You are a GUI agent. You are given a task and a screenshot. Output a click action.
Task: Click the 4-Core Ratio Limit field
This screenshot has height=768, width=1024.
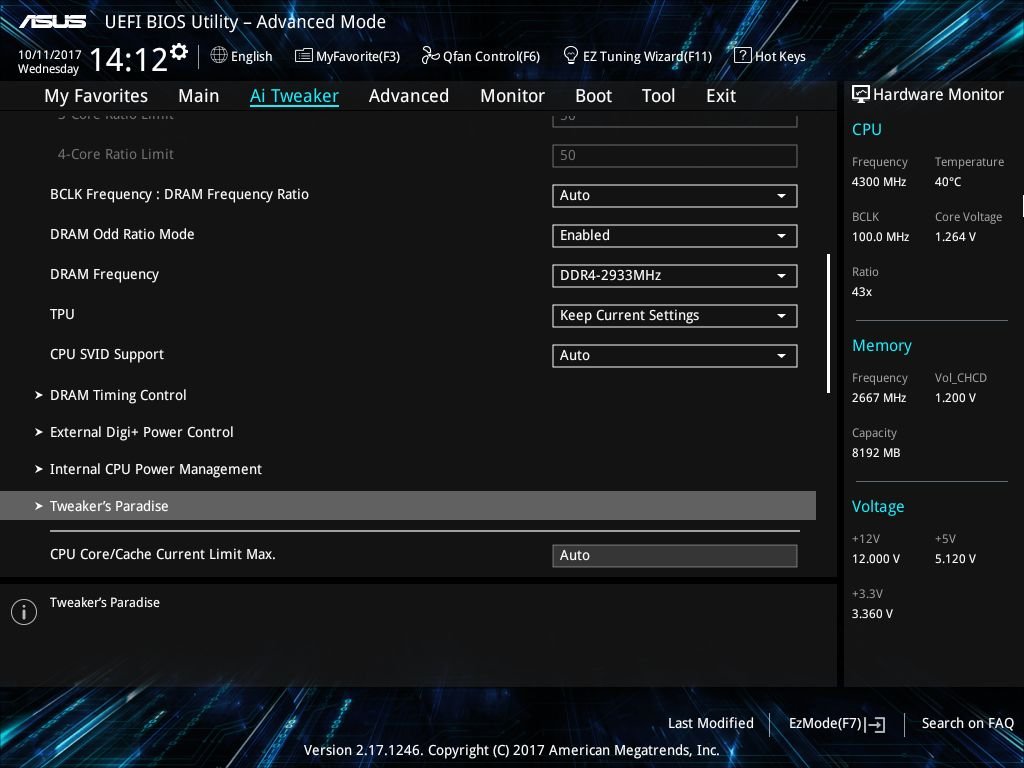[675, 155]
